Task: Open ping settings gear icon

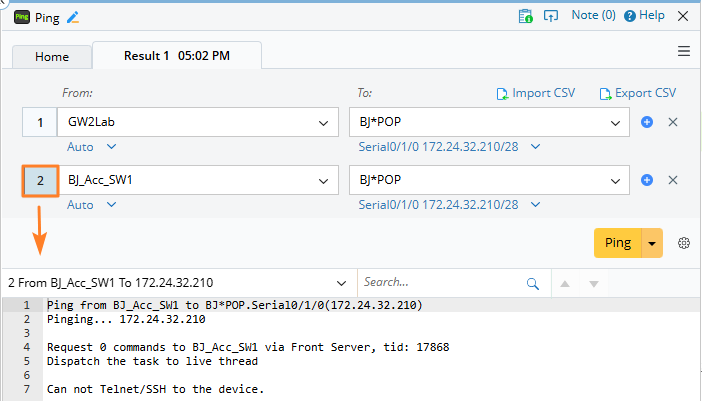Action: point(684,243)
